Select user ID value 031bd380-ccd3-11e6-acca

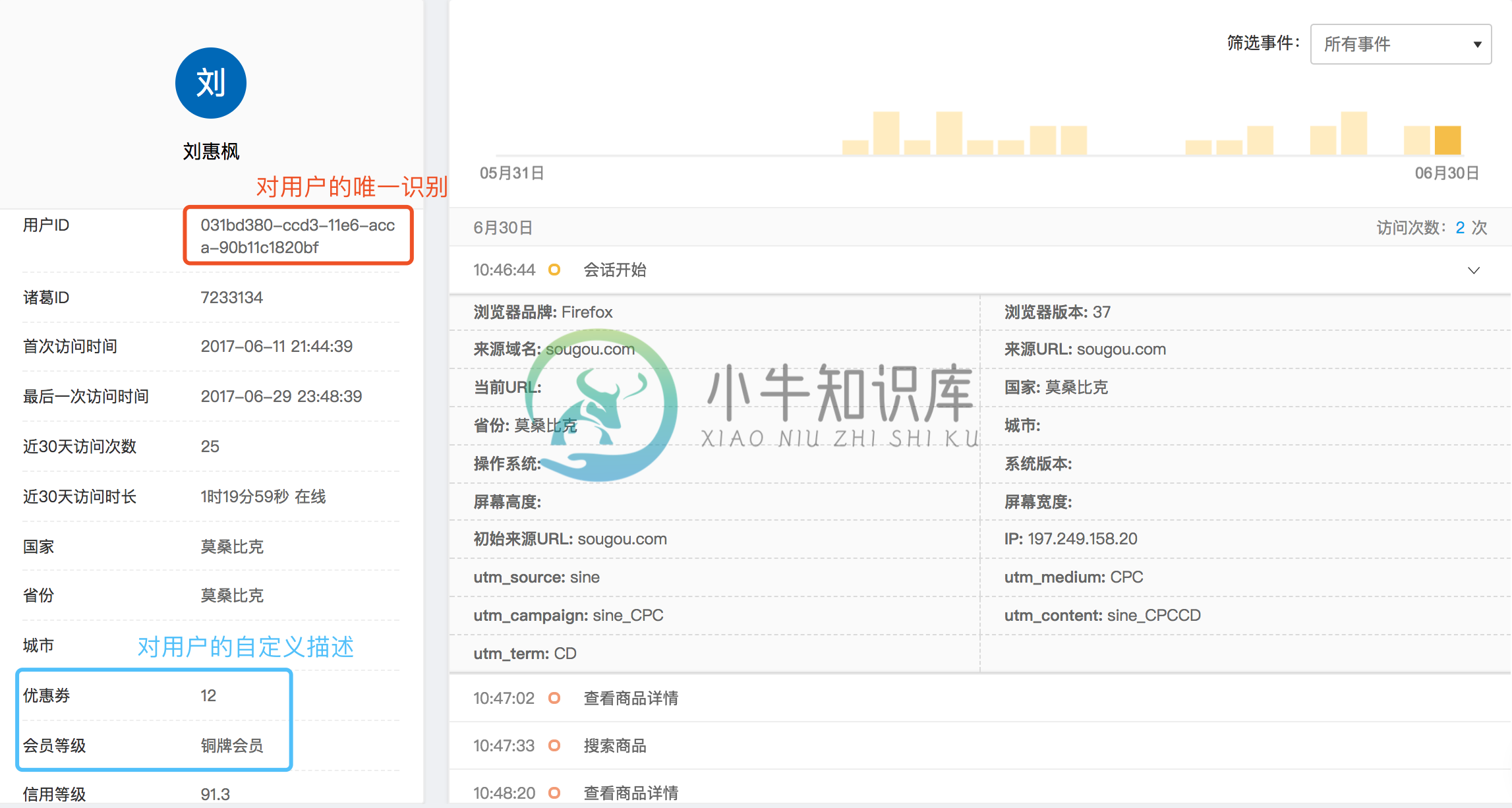[298, 236]
